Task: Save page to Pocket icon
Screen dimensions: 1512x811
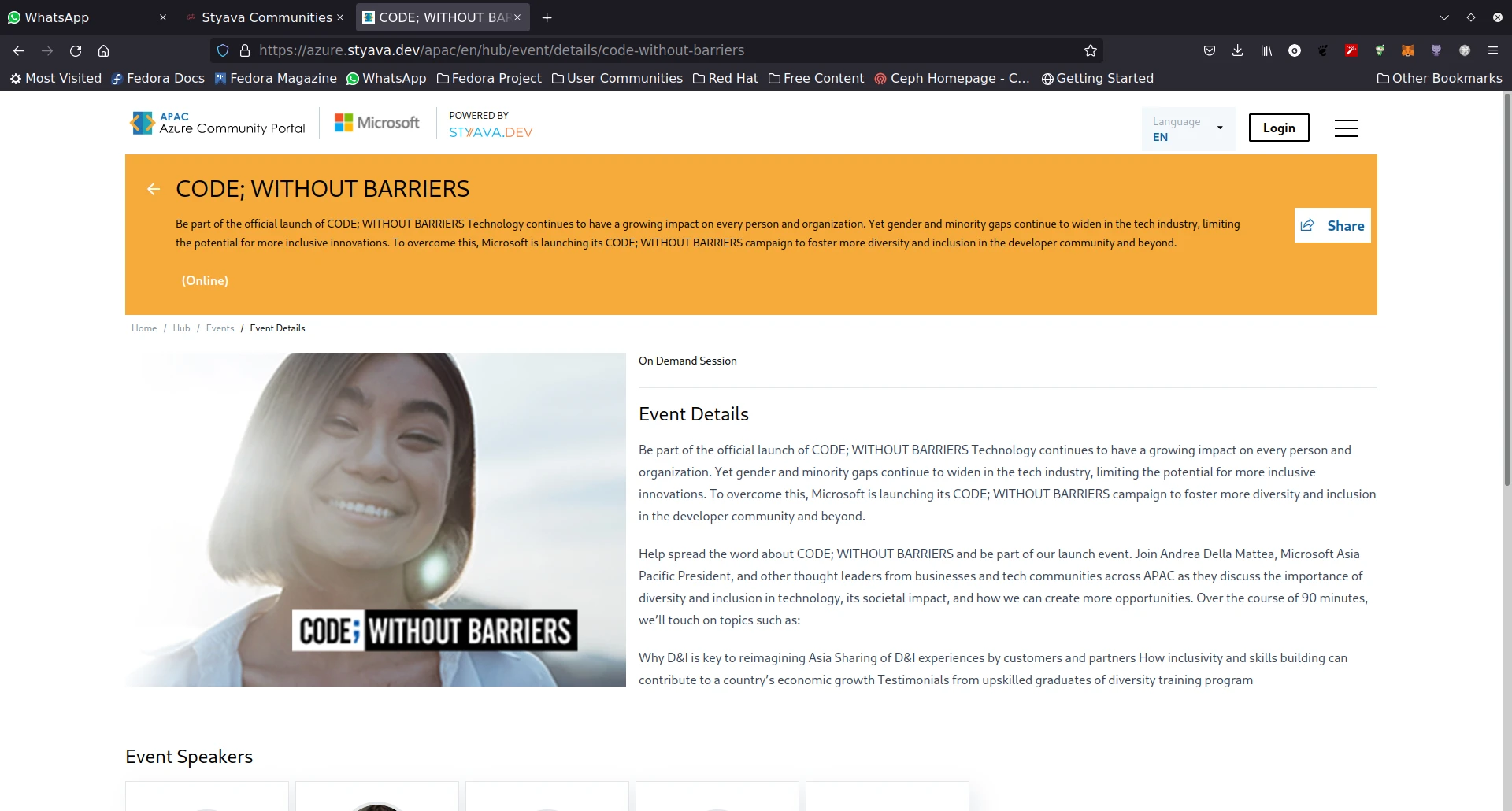Action: pyautogui.click(x=1210, y=50)
